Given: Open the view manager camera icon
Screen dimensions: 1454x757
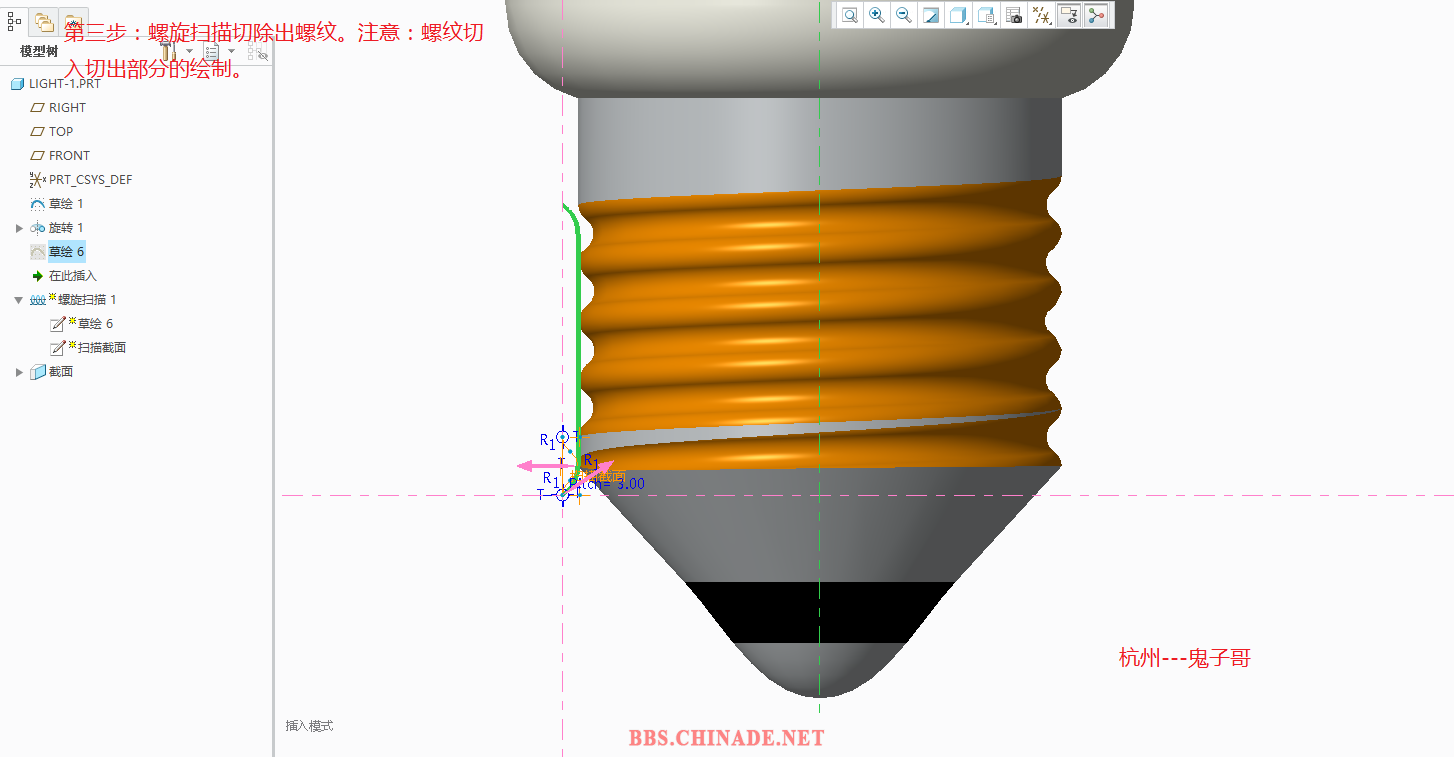Looking at the screenshot, I should click(1014, 15).
